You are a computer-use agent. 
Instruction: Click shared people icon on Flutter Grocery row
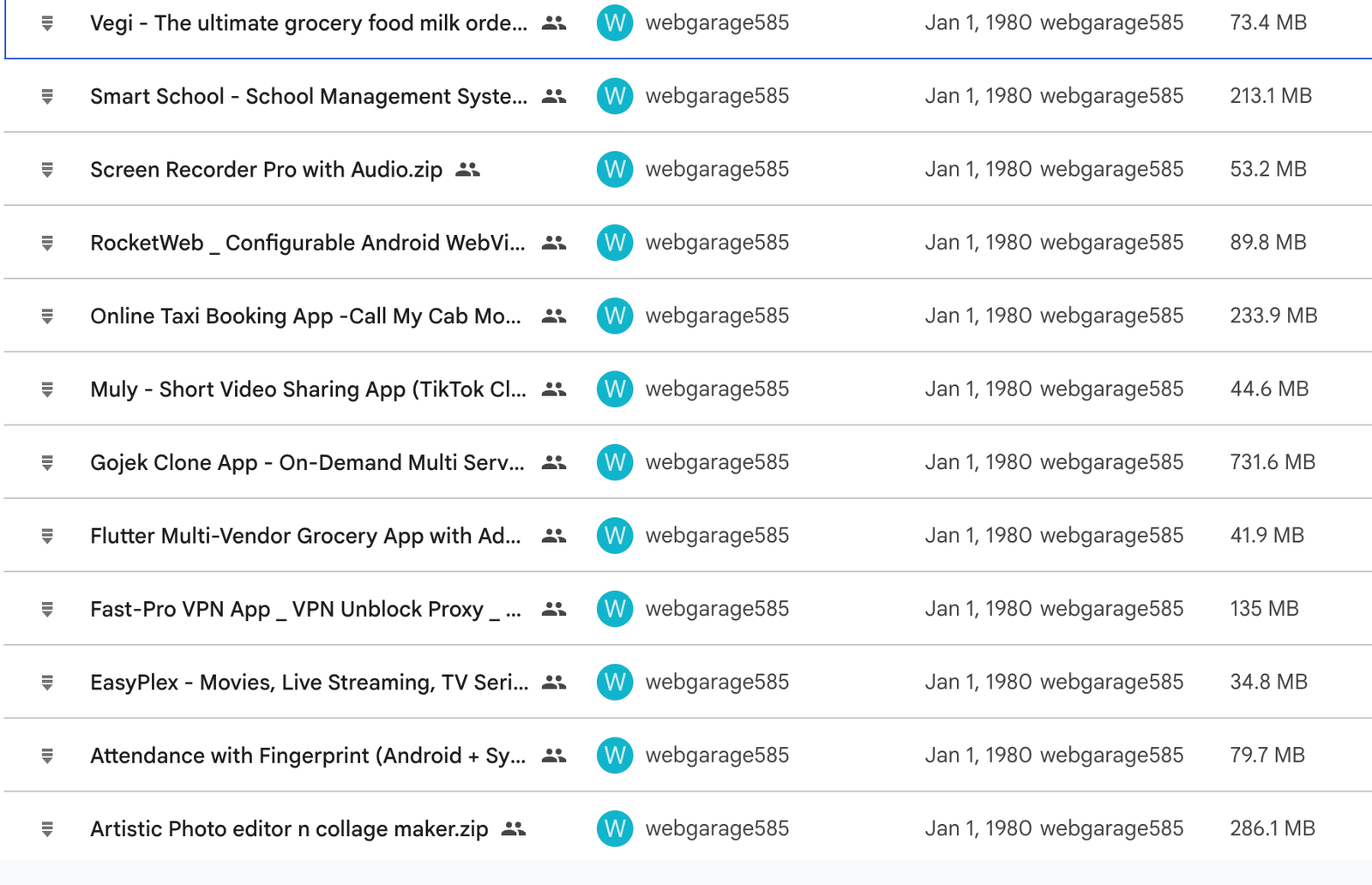pos(554,536)
